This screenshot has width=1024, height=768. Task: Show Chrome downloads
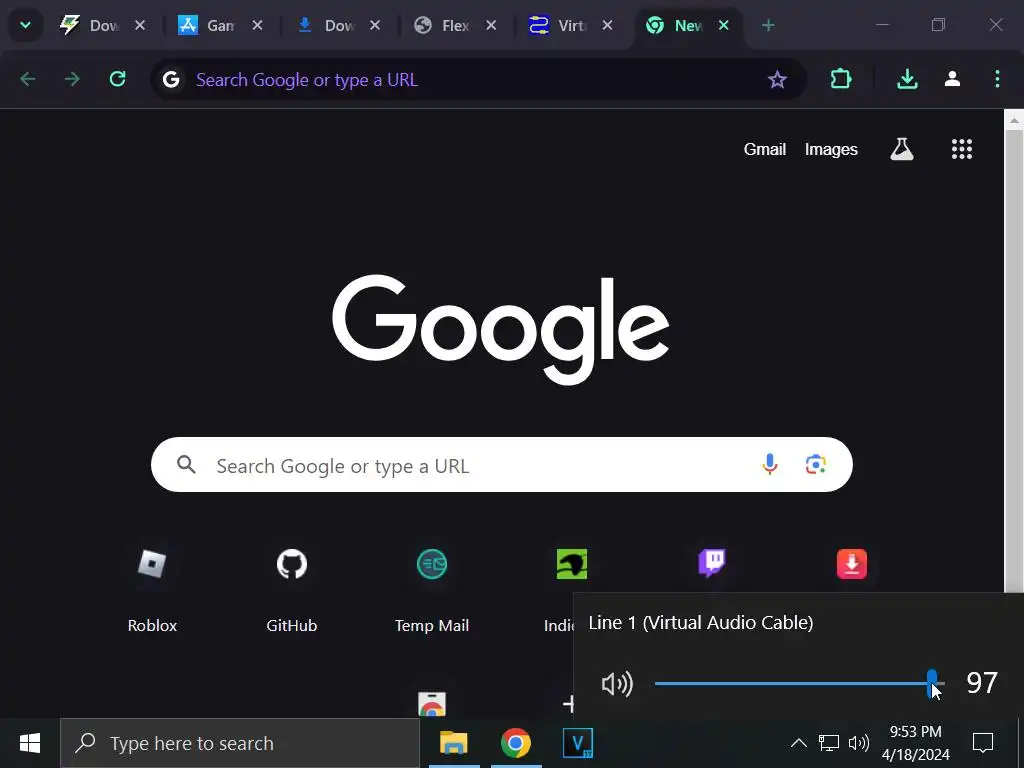[x=907, y=80]
